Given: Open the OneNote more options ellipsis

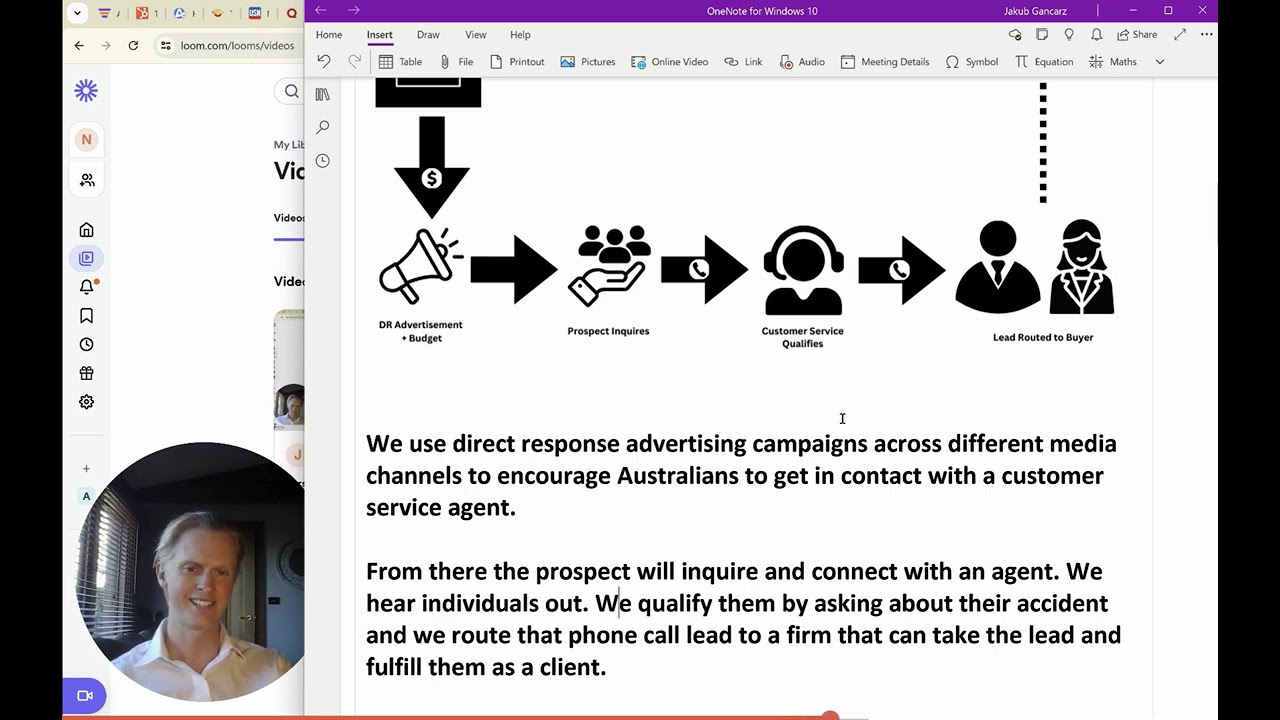Looking at the screenshot, I should pos(1206,34).
